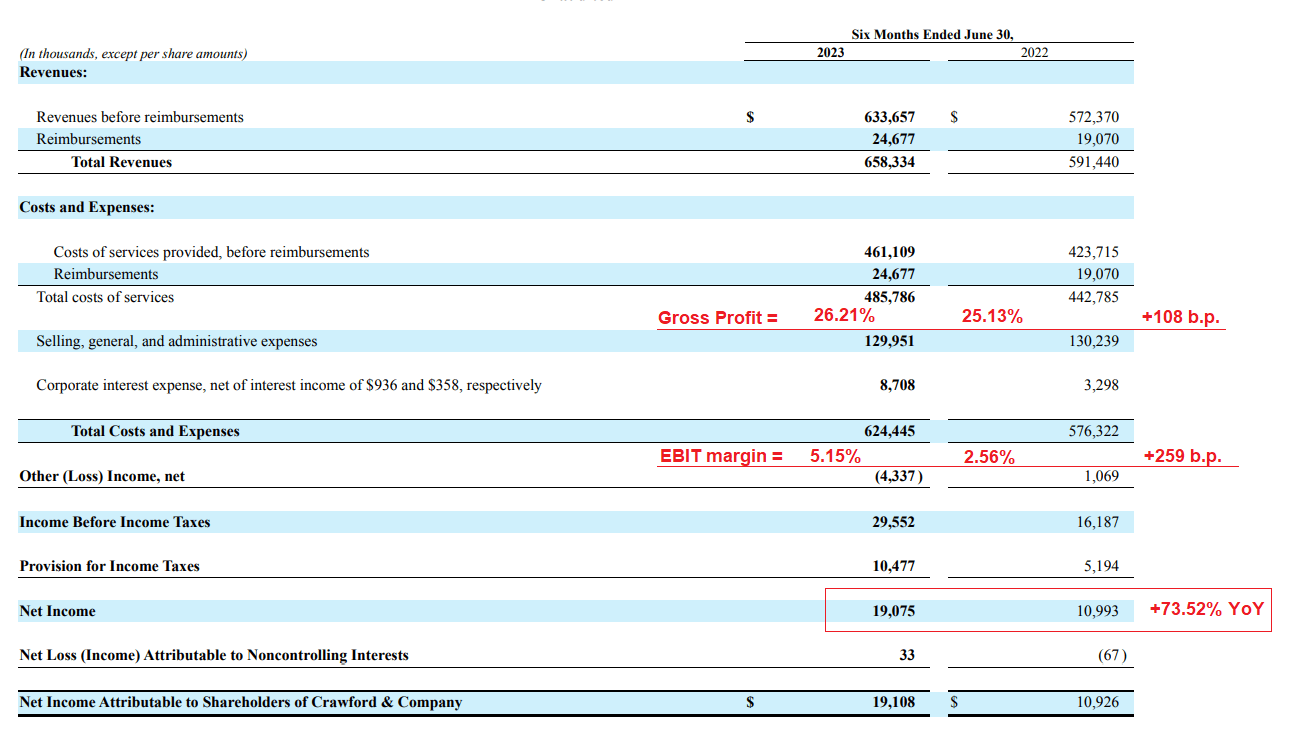Click the 33 noncontrolling interests value

[x=906, y=655]
